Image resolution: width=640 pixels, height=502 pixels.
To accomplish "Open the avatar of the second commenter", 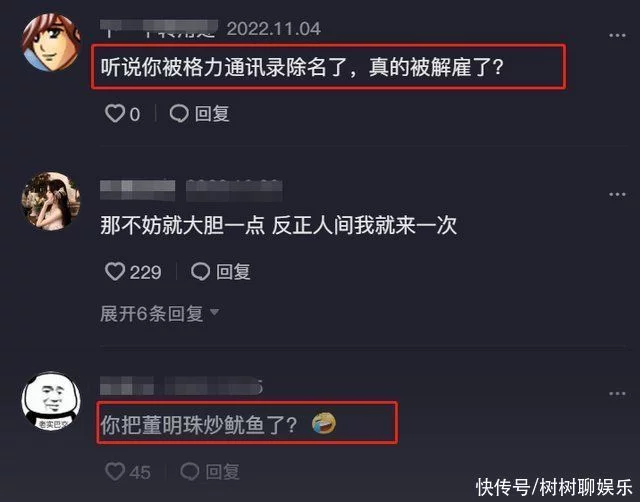I will click(51, 201).
